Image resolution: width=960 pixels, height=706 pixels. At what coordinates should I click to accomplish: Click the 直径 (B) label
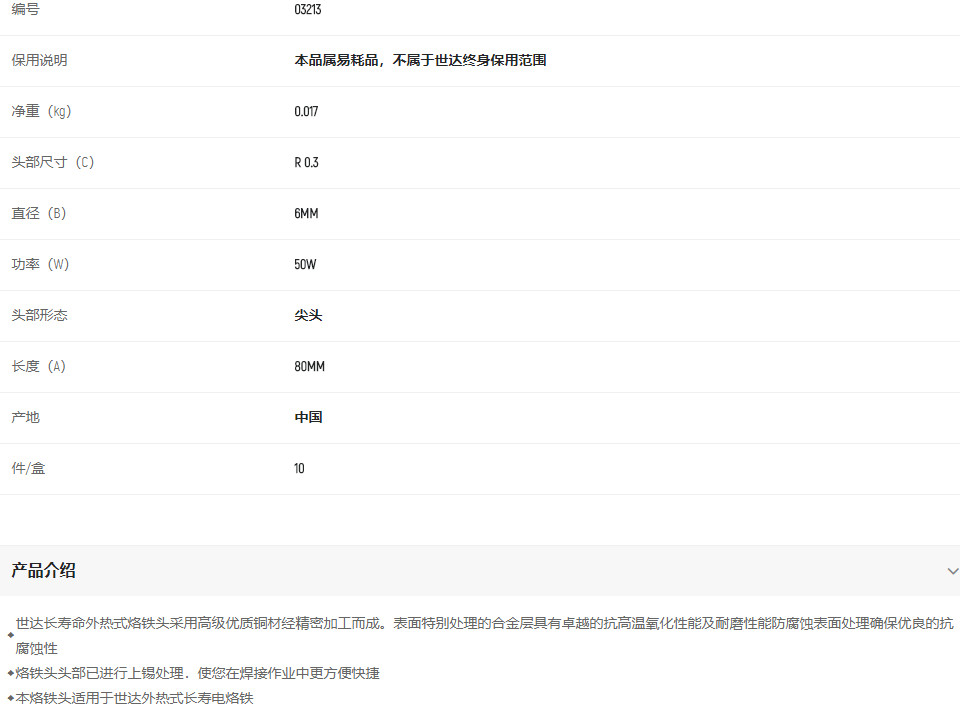click(x=39, y=213)
